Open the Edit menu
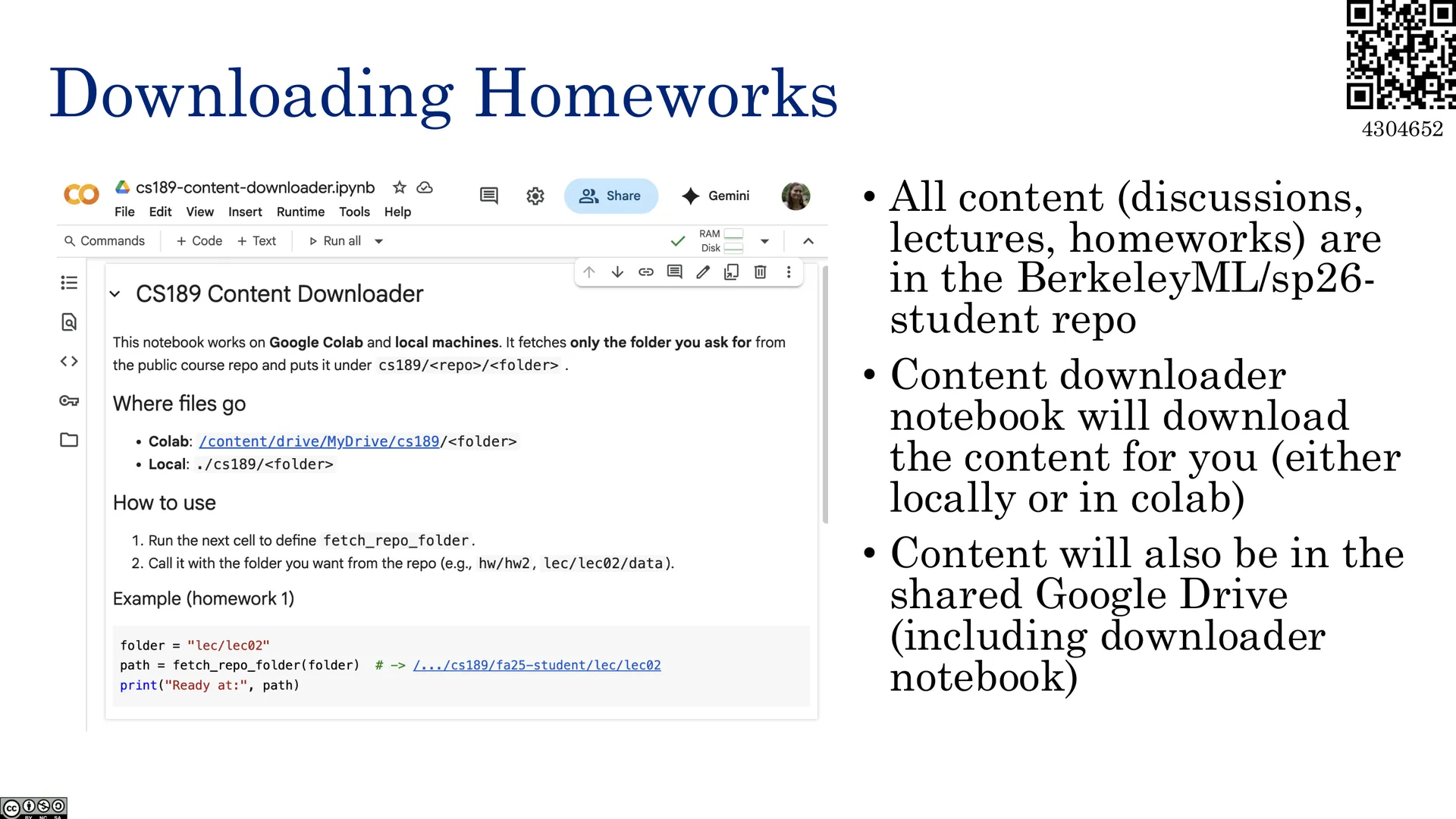The width and height of the screenshot is (1456, 819). (x=160, y=212)
